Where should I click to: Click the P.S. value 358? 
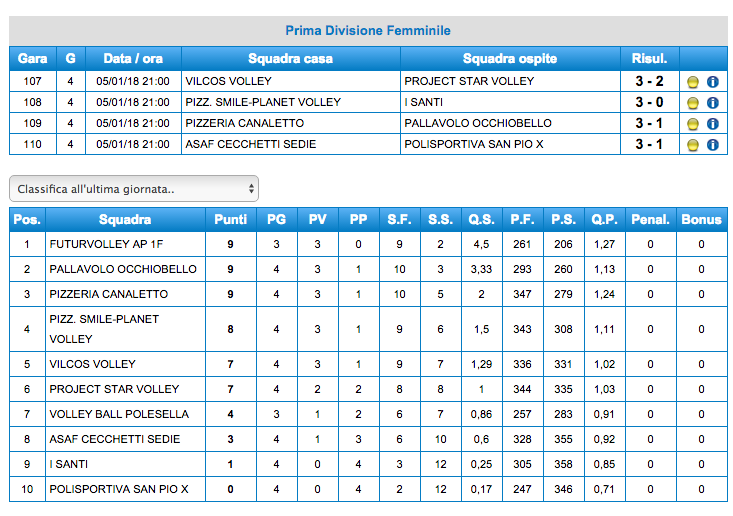[563, 465]
